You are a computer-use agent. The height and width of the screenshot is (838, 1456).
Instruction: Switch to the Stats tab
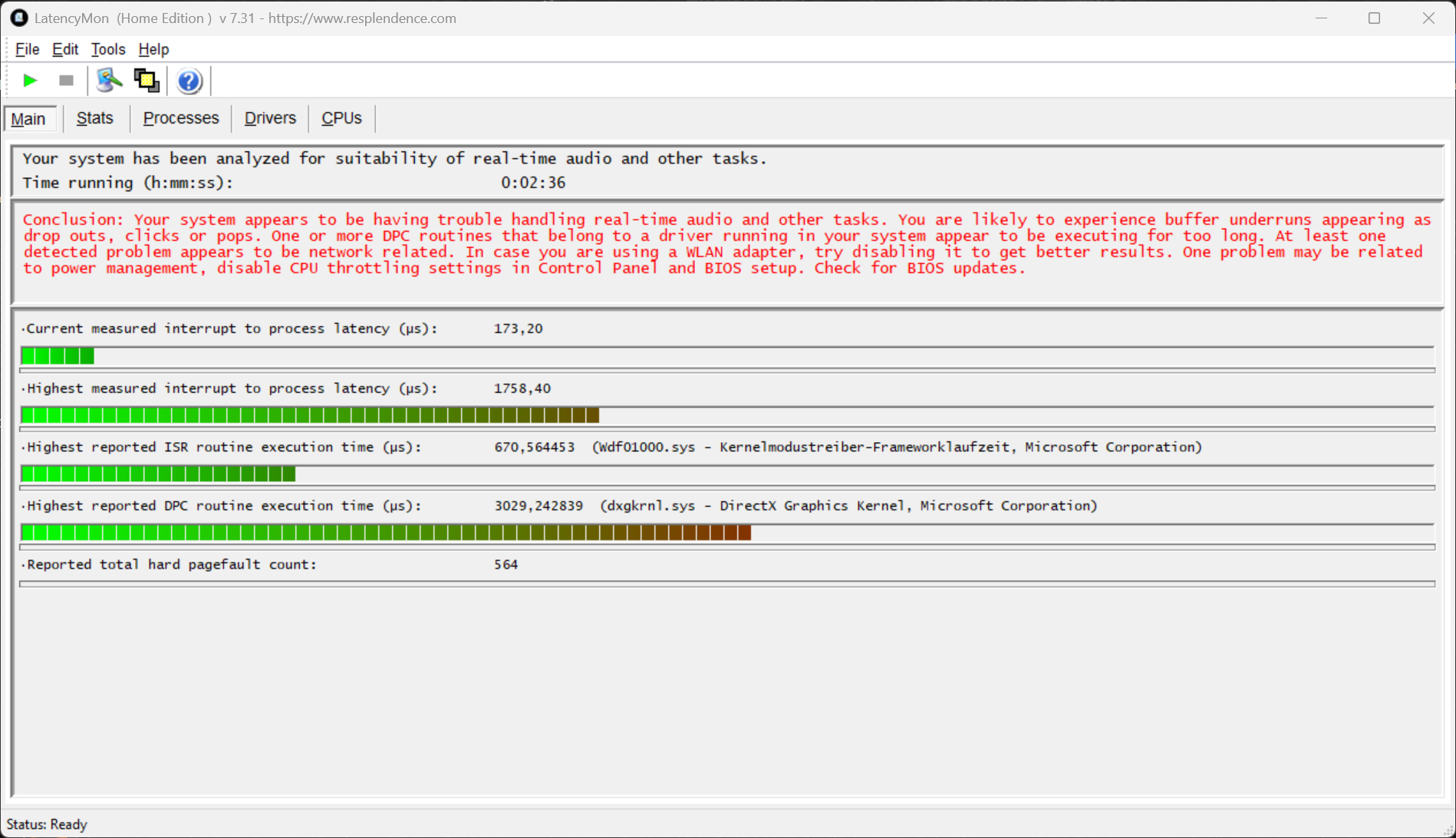pos(95,118)
